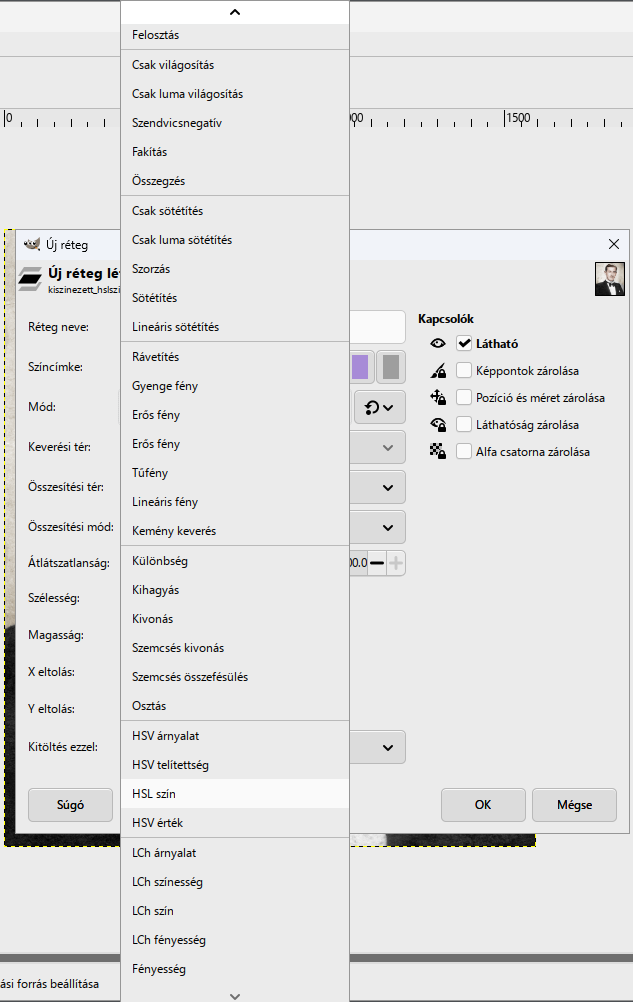Select Gyenge fény blend mode

(235, 386)
